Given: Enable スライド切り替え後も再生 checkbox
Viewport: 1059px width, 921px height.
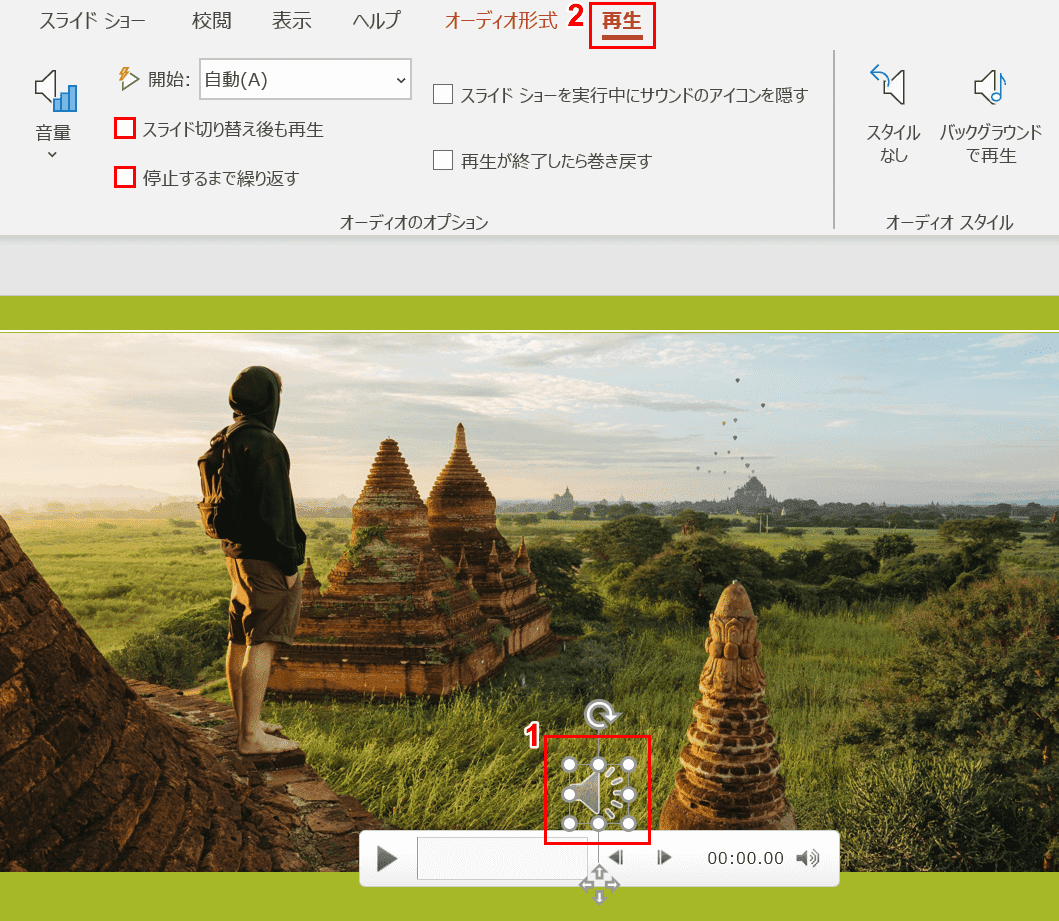Looking at the screenshot, I should [125, 128].
